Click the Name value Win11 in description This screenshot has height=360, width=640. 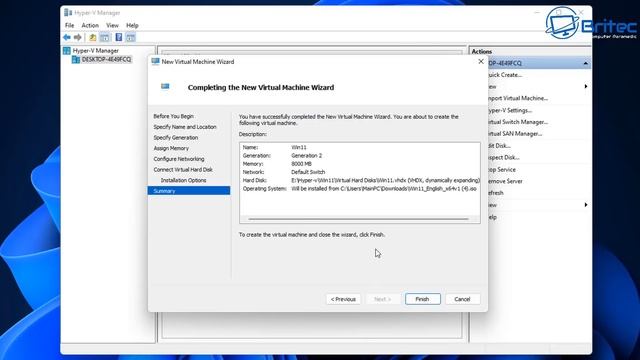tap(299, 147)
